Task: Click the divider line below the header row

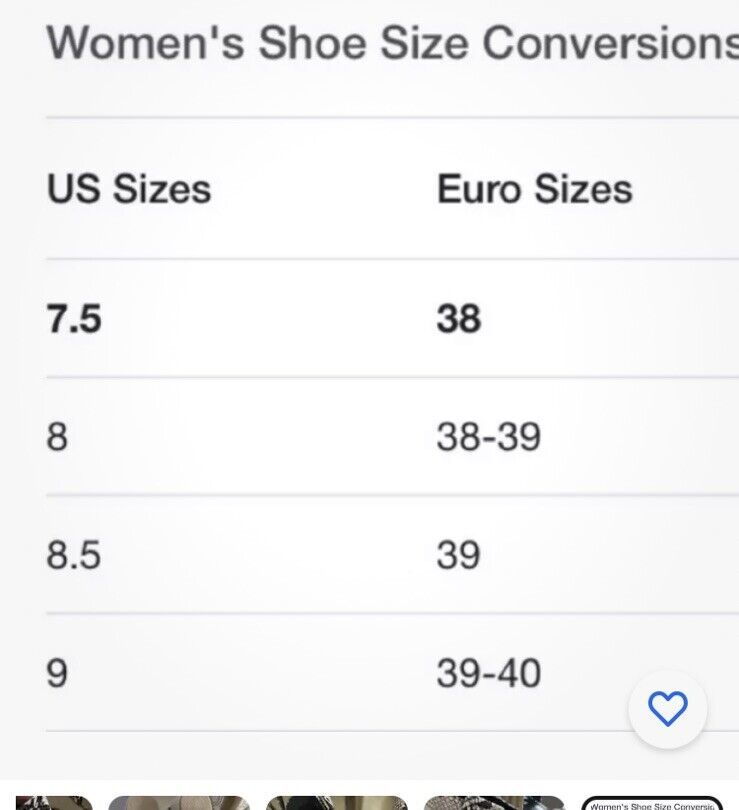Action: 392,258
